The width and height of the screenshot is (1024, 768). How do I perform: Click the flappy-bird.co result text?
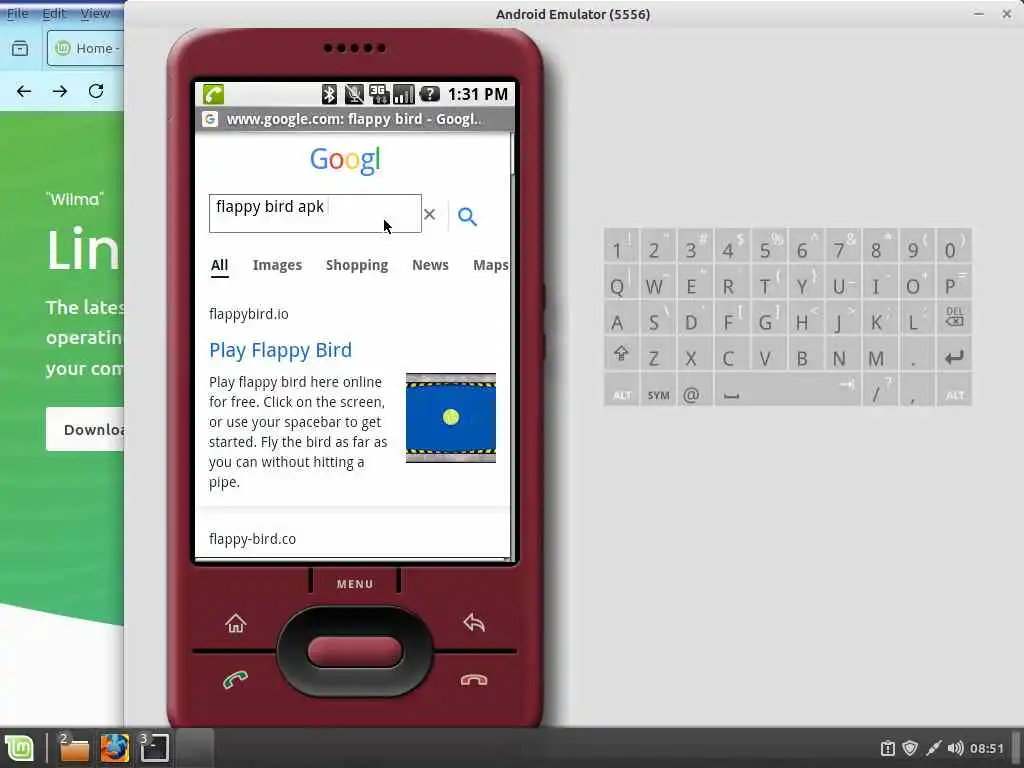[252, 539]
